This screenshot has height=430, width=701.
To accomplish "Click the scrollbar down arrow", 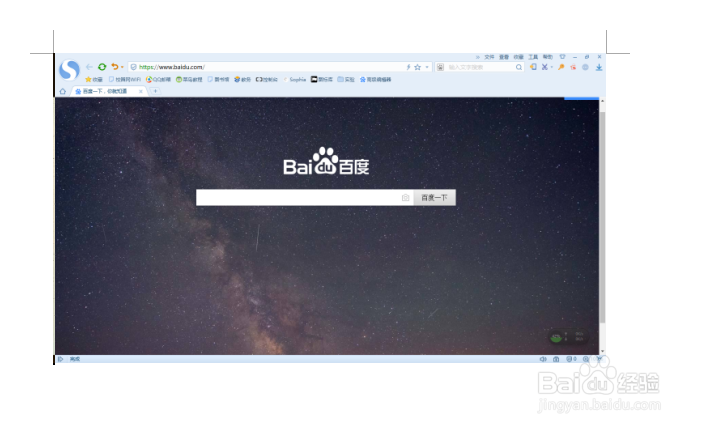I will click(x=602, y=351).
